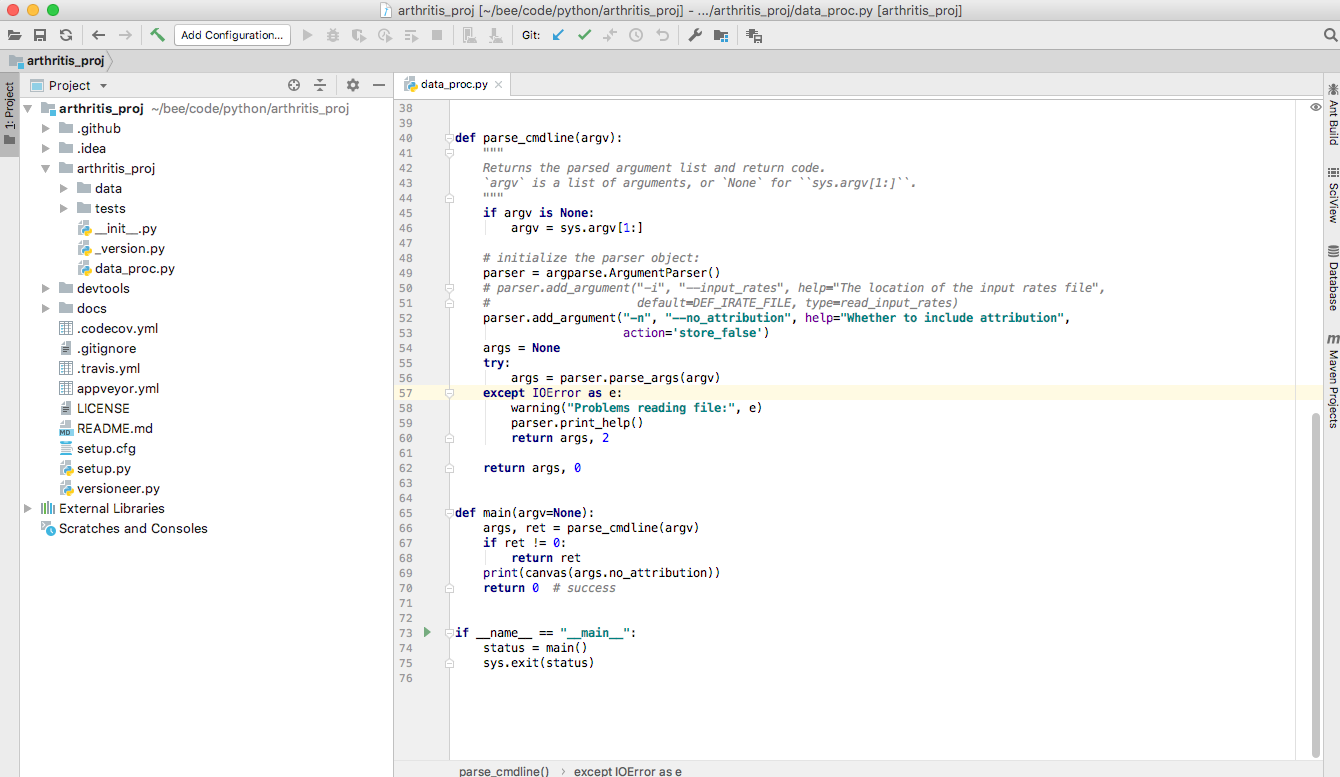
Task: Click parse_cmdline() breadcrumb at editor bottom
Action: click(504, 771)
